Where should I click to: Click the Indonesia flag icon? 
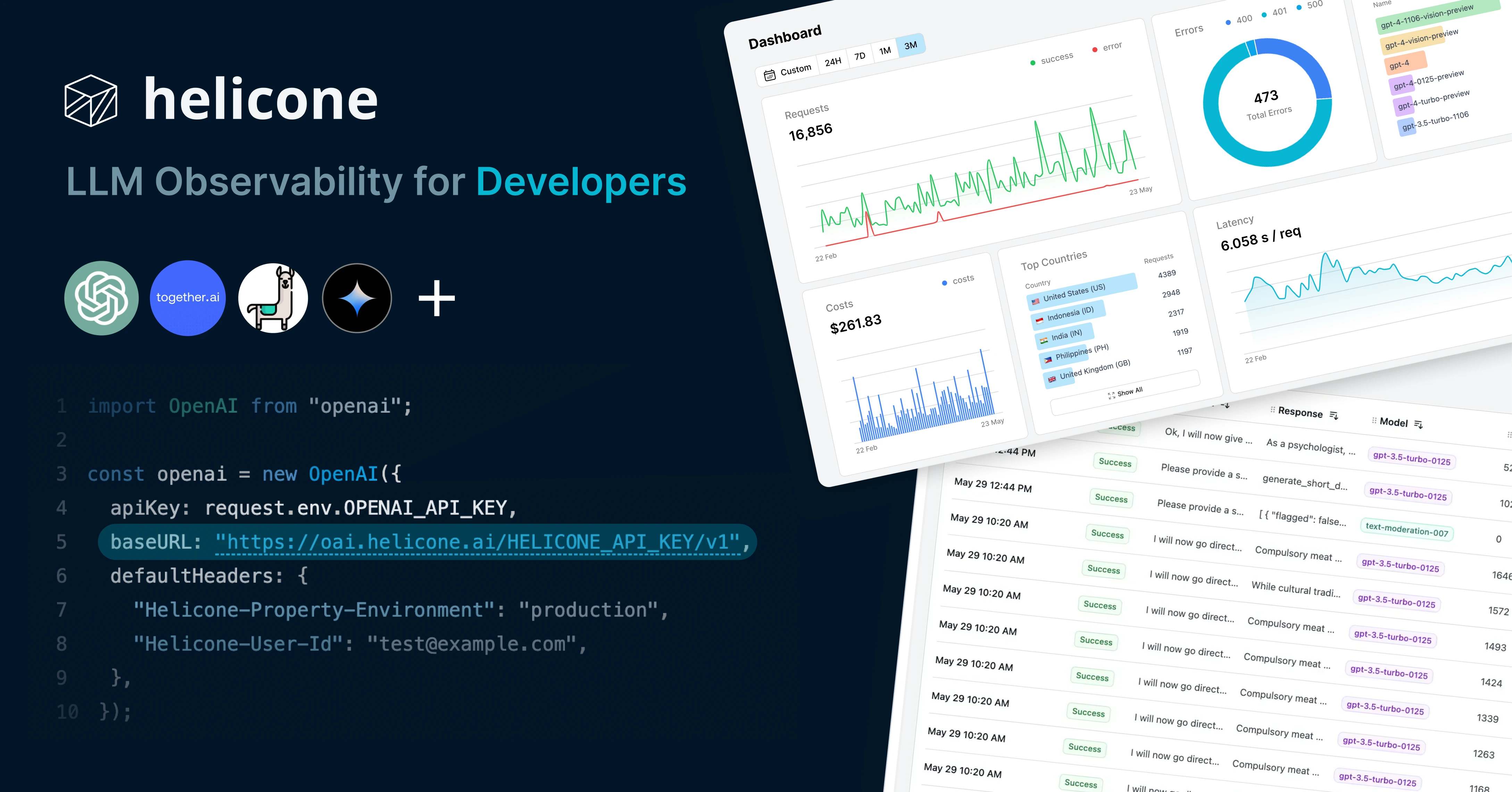1039,321
